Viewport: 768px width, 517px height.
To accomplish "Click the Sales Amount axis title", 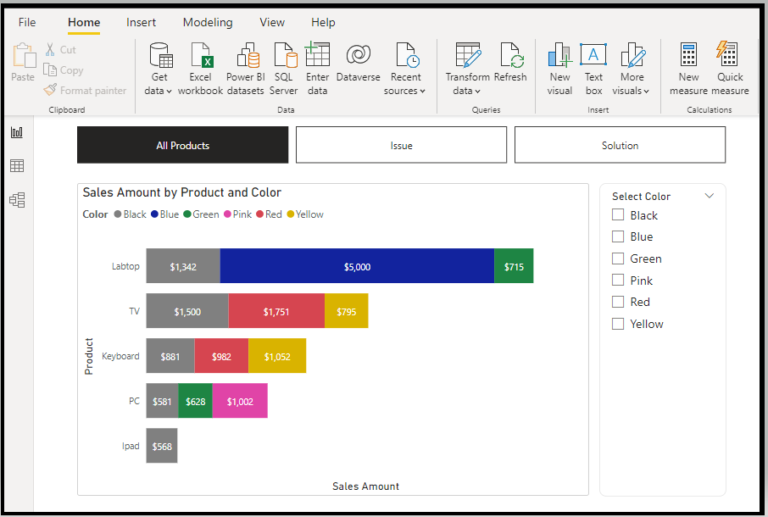I will 365,486.
